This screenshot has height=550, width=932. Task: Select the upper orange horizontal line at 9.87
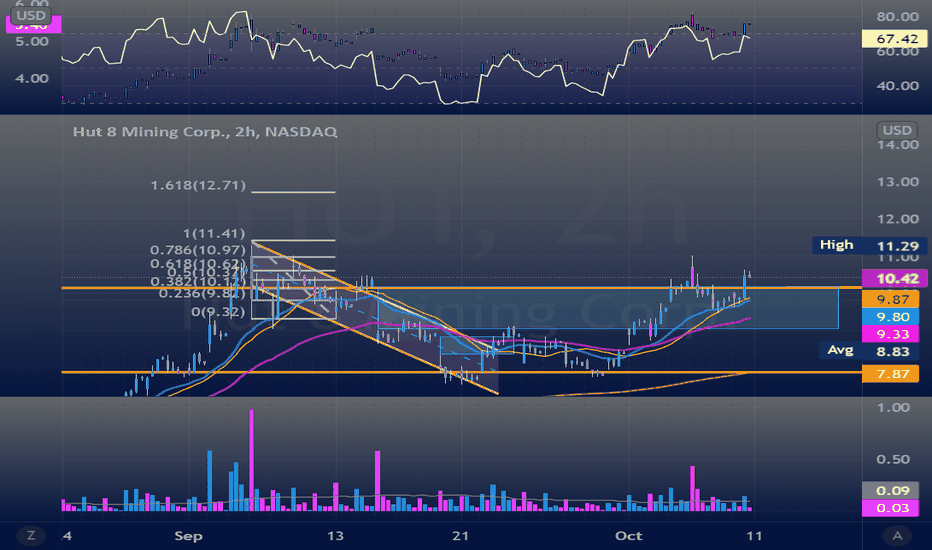[x=461, y=288]
